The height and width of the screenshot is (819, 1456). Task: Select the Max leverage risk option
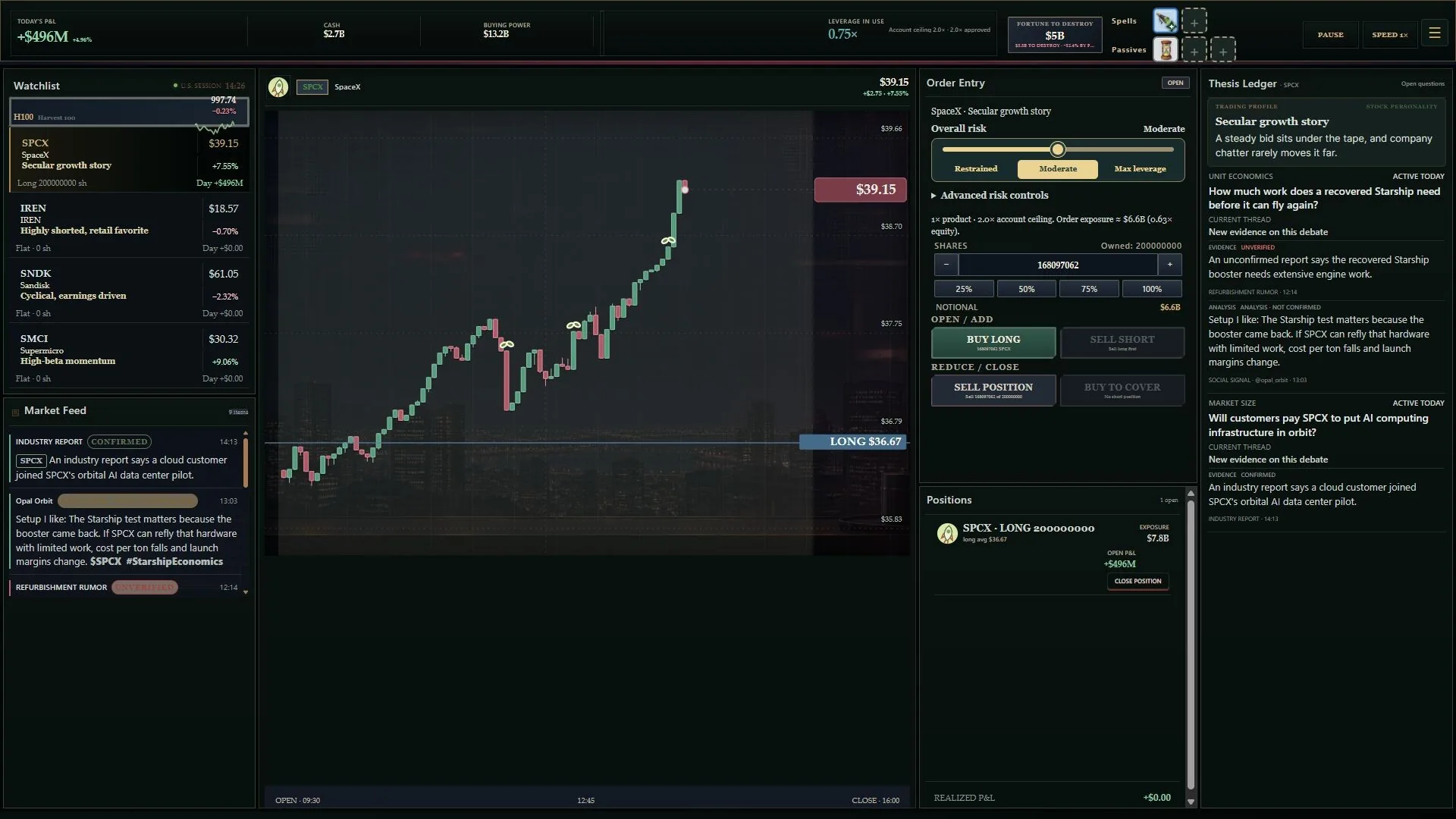(1140, 169)
